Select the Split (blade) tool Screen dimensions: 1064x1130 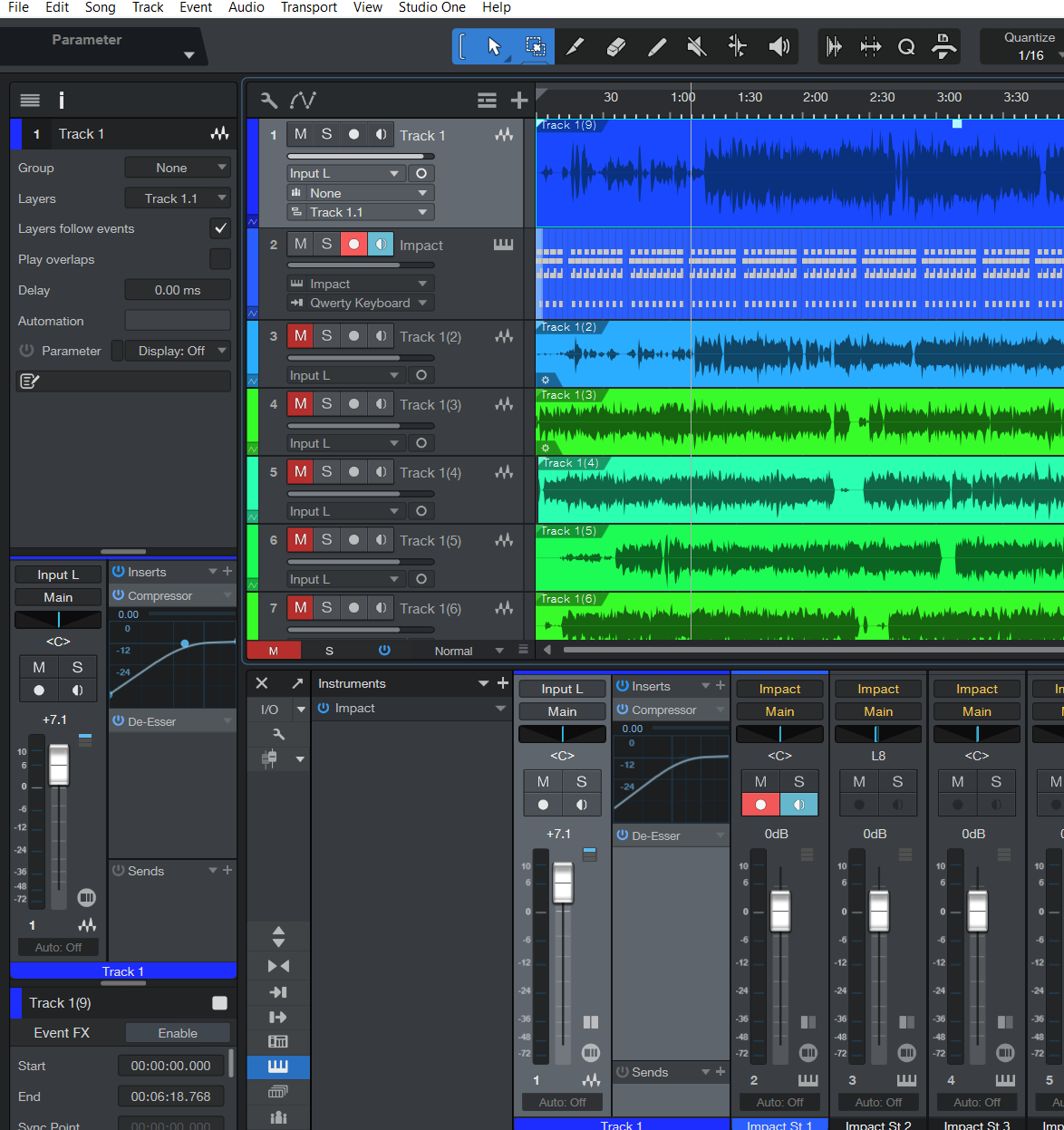[575, 46]
